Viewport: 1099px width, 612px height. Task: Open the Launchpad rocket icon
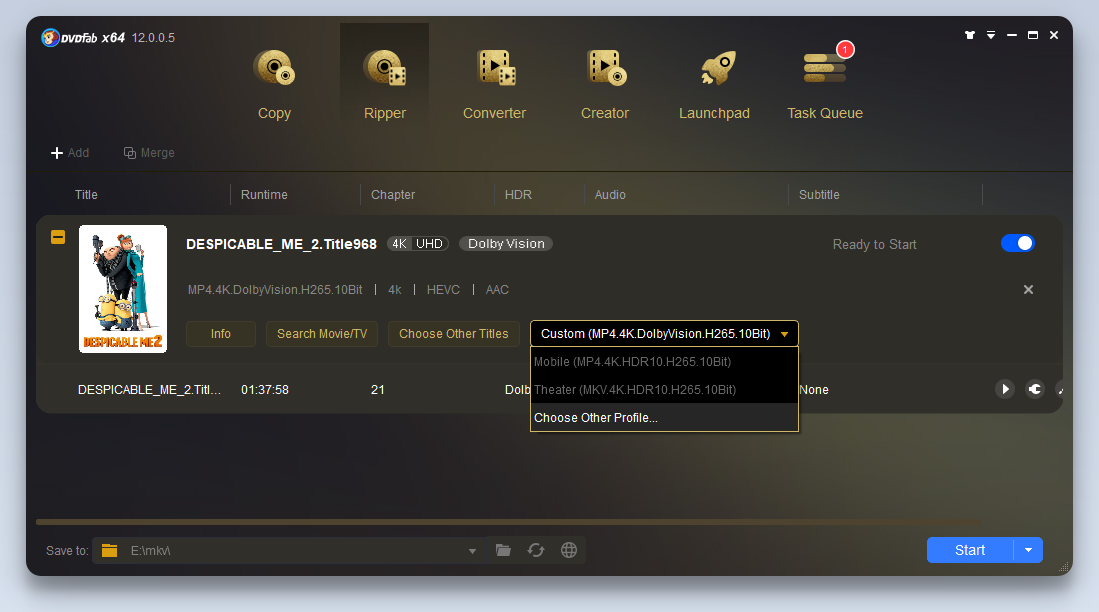click(x=714, y=70)
